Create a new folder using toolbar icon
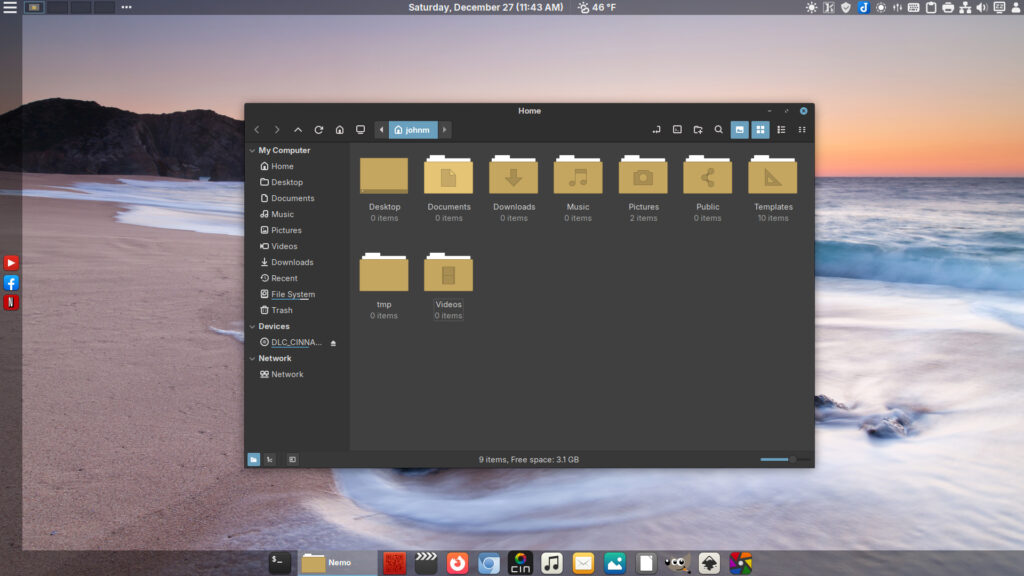 coord(698,130)
